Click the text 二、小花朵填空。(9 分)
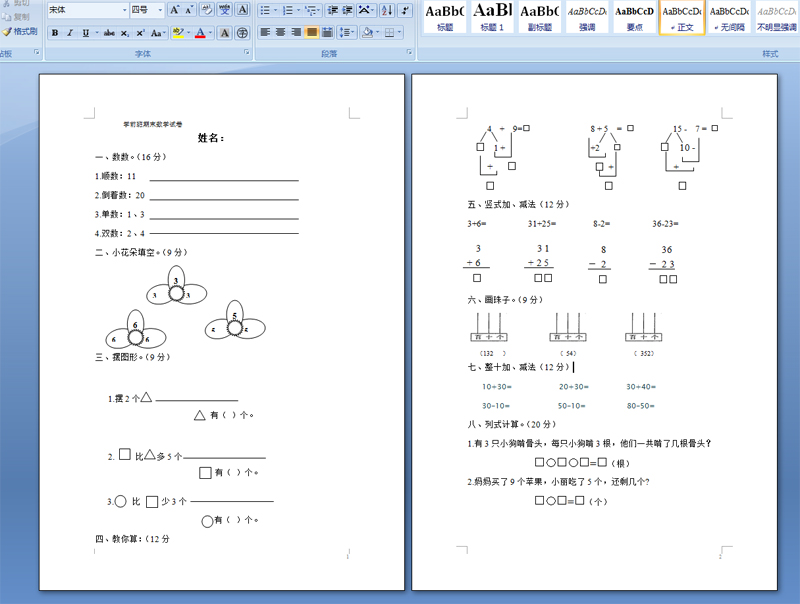800x604 pixels. (141, 253)
